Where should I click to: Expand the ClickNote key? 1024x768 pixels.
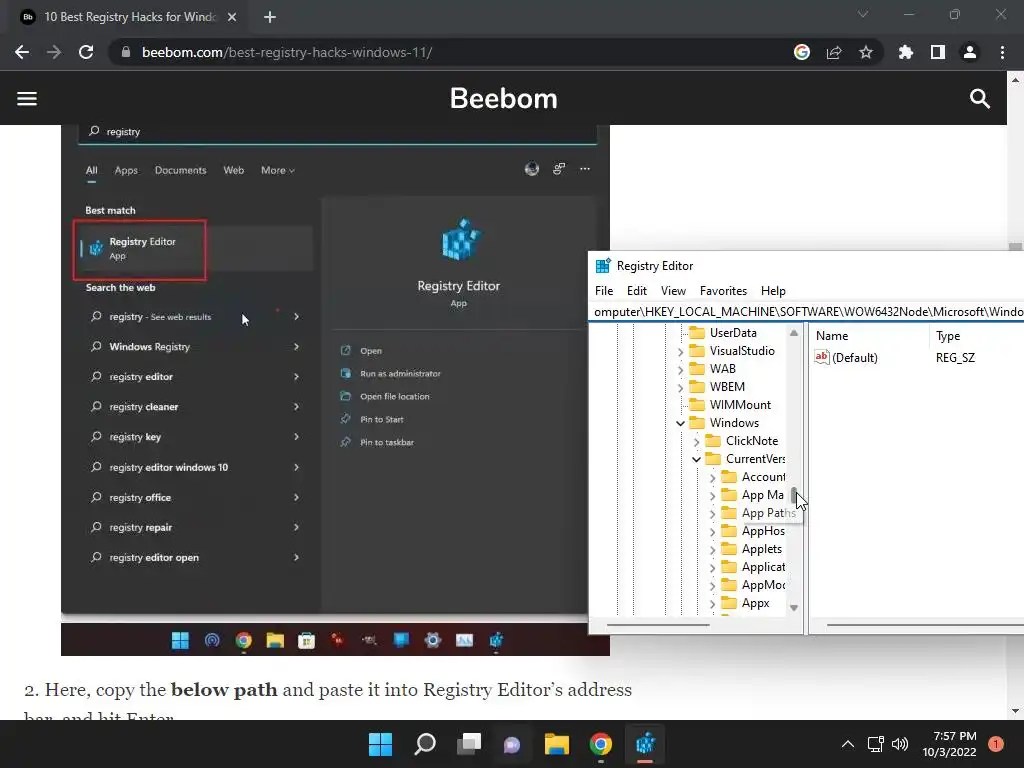tap(696, 441)
